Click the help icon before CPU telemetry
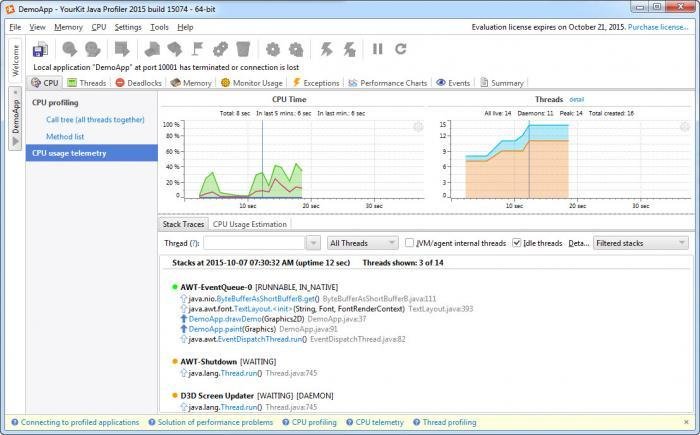The width and height of the screenshot is (700, 435). click(350, 422)
